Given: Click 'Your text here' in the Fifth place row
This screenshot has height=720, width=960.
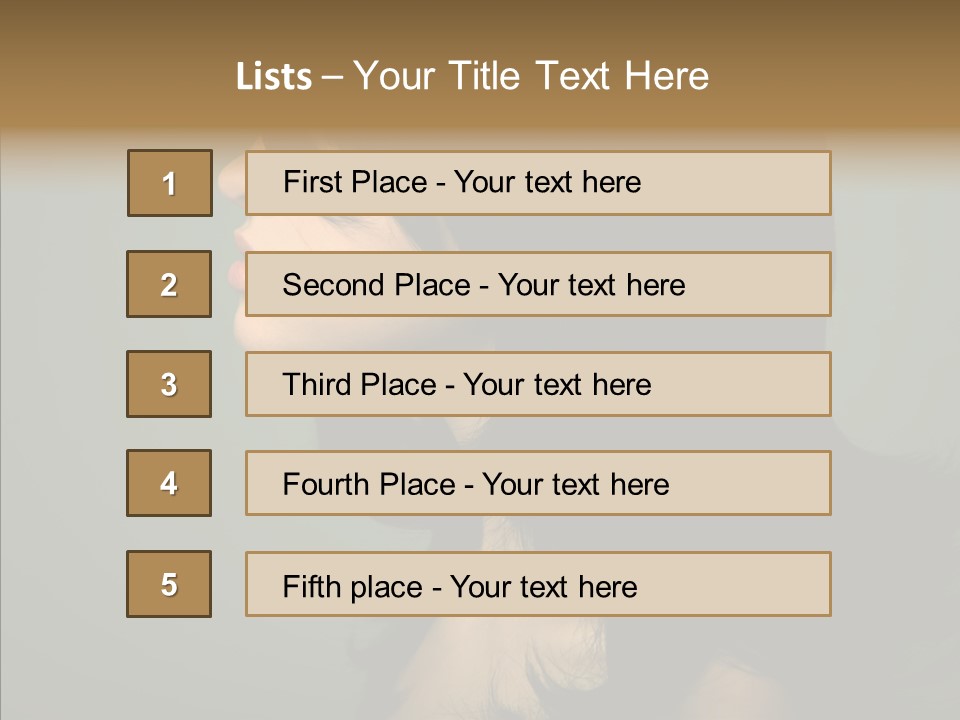Looking at the screenshot, I should [x=543, y=586].
